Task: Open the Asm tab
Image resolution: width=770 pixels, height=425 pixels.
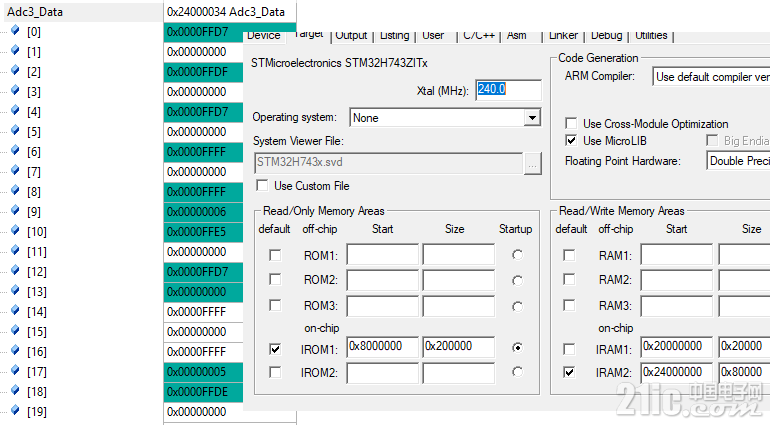Action: tap(517, 36)
